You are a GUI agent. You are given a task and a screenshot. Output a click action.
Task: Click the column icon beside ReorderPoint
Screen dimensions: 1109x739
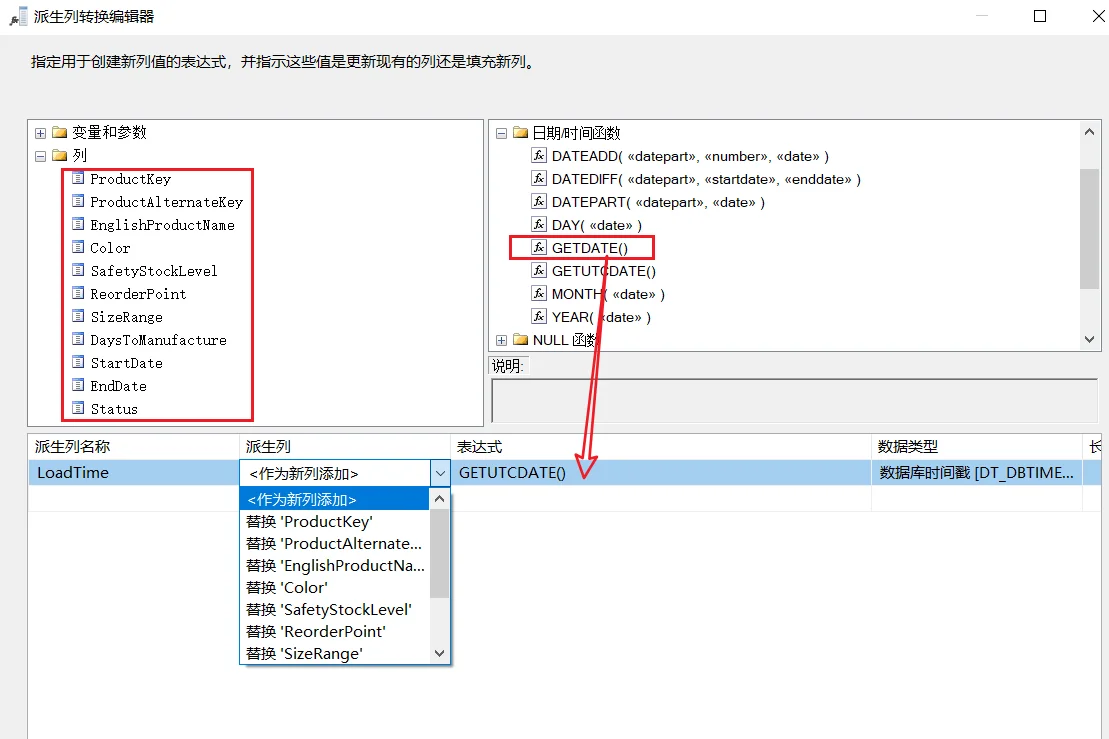click(79, 293)
